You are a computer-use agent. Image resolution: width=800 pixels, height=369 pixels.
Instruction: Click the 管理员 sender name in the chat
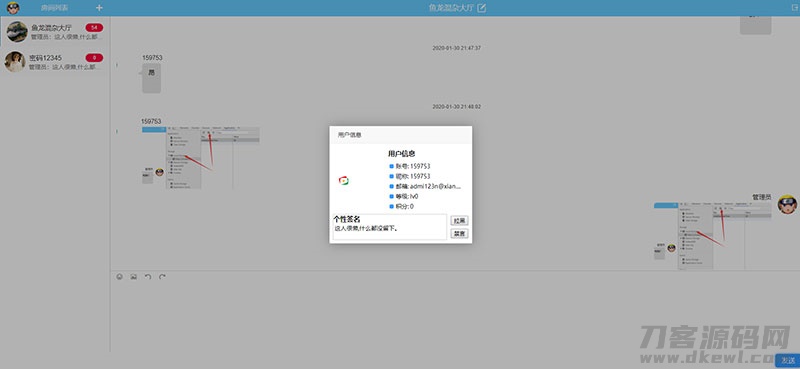click(762, 197)
